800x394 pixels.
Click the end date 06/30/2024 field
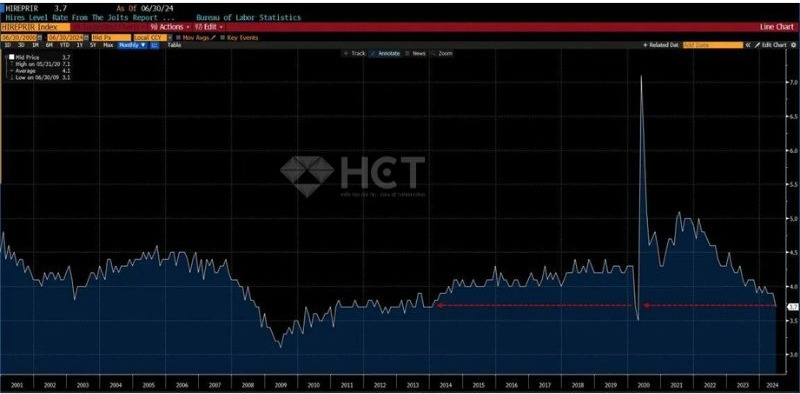tap(65, 38)
